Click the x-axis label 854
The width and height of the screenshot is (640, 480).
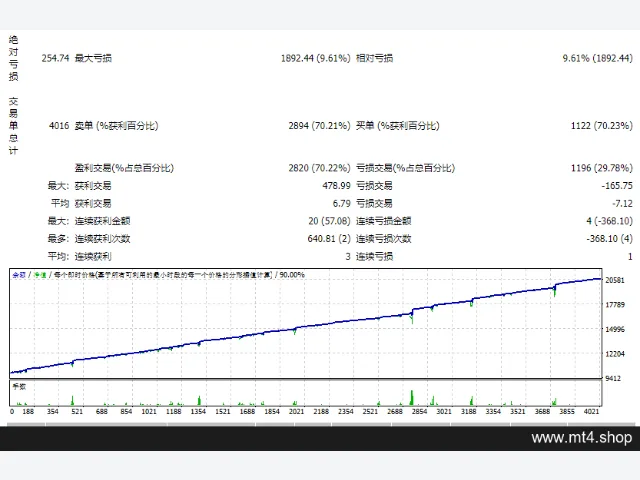(x=126, y=411)
